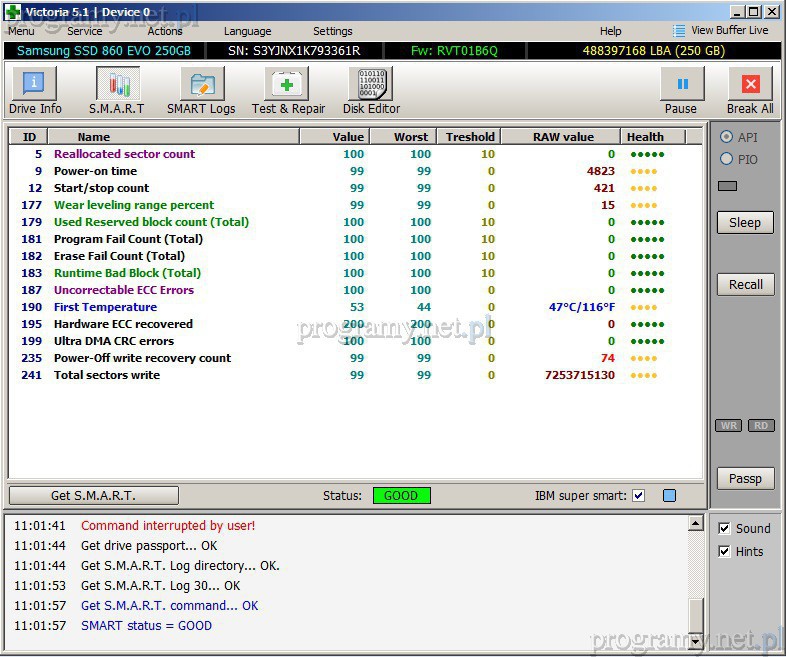The height and width of the screenshot is (657, 786).
Task: Disable the Sound checkbox
Action: pyautogui.click(x=725, y=528)
